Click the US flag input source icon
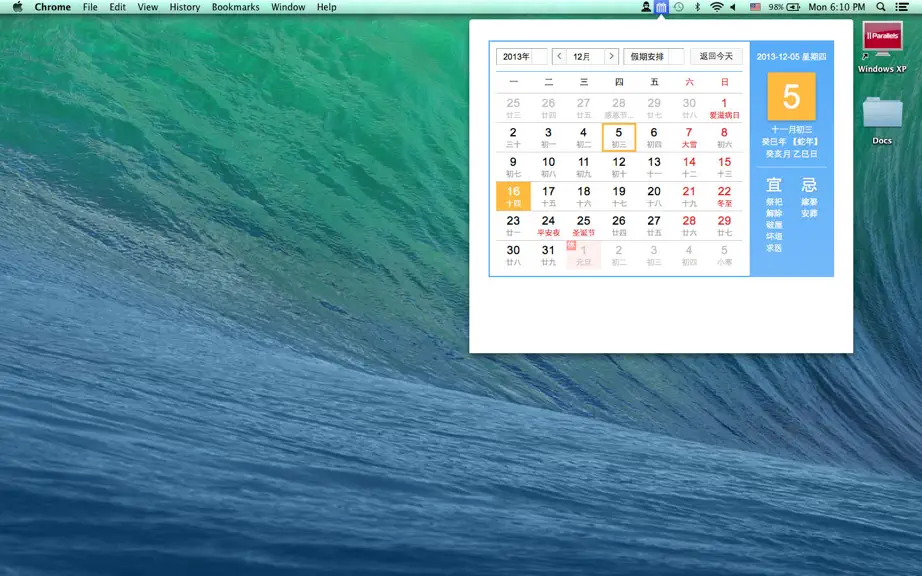922x576 pixels. (756, 7)
